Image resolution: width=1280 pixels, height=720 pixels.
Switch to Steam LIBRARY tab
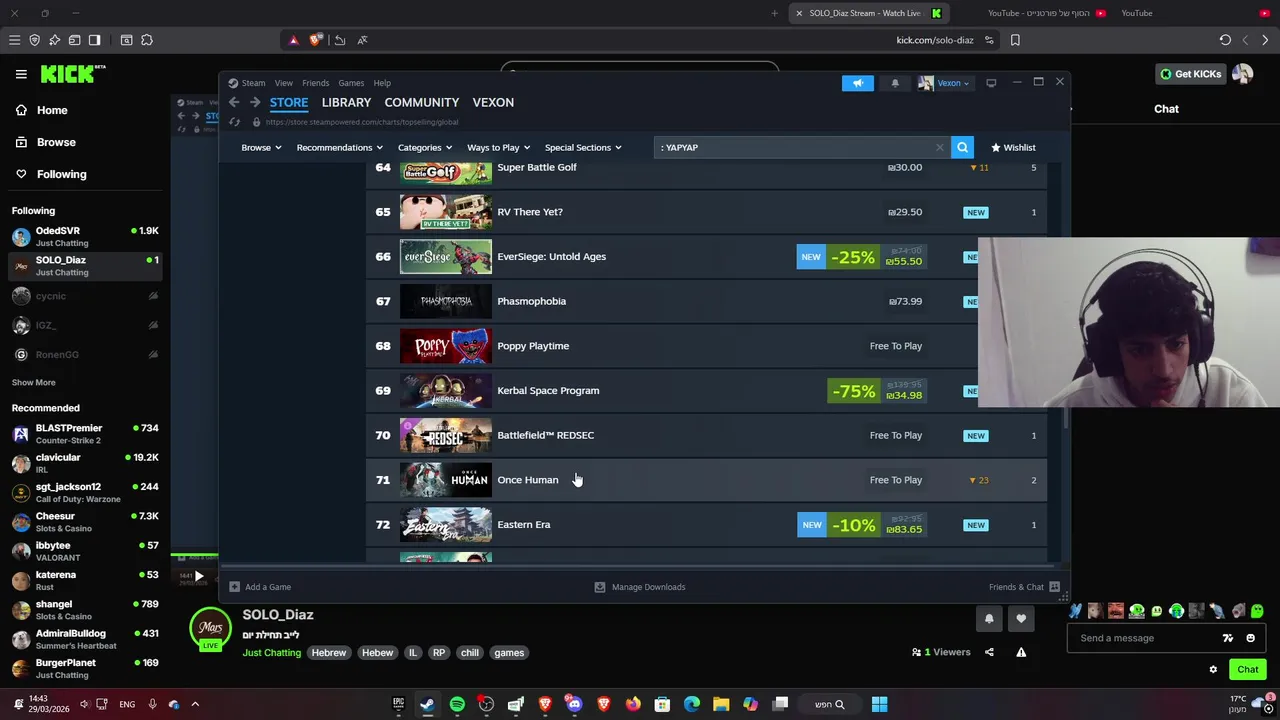click(x=346, y=102)
